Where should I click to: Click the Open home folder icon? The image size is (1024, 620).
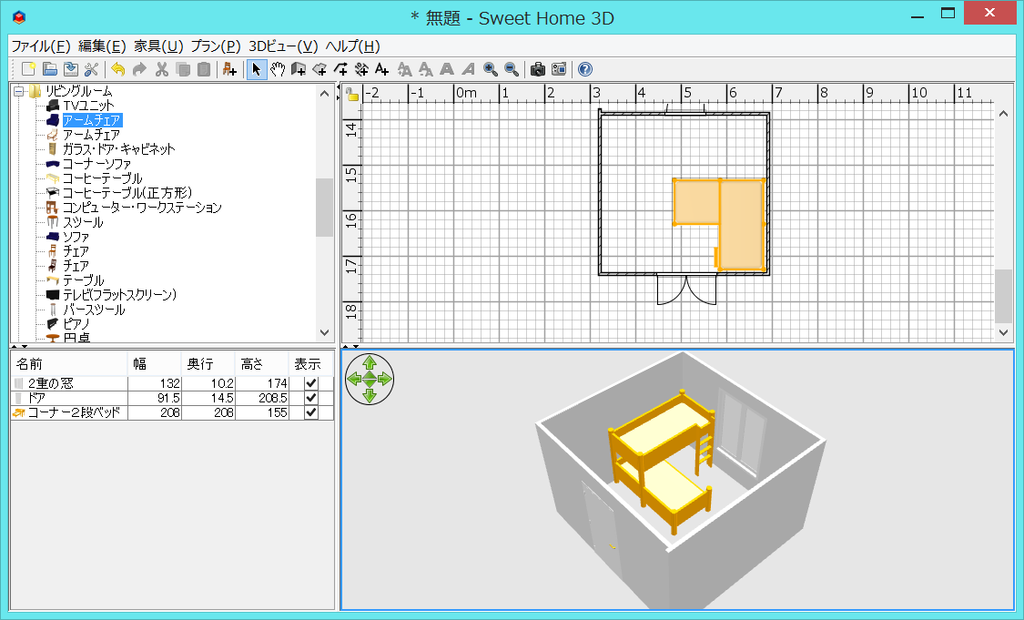tap(50, 69)
